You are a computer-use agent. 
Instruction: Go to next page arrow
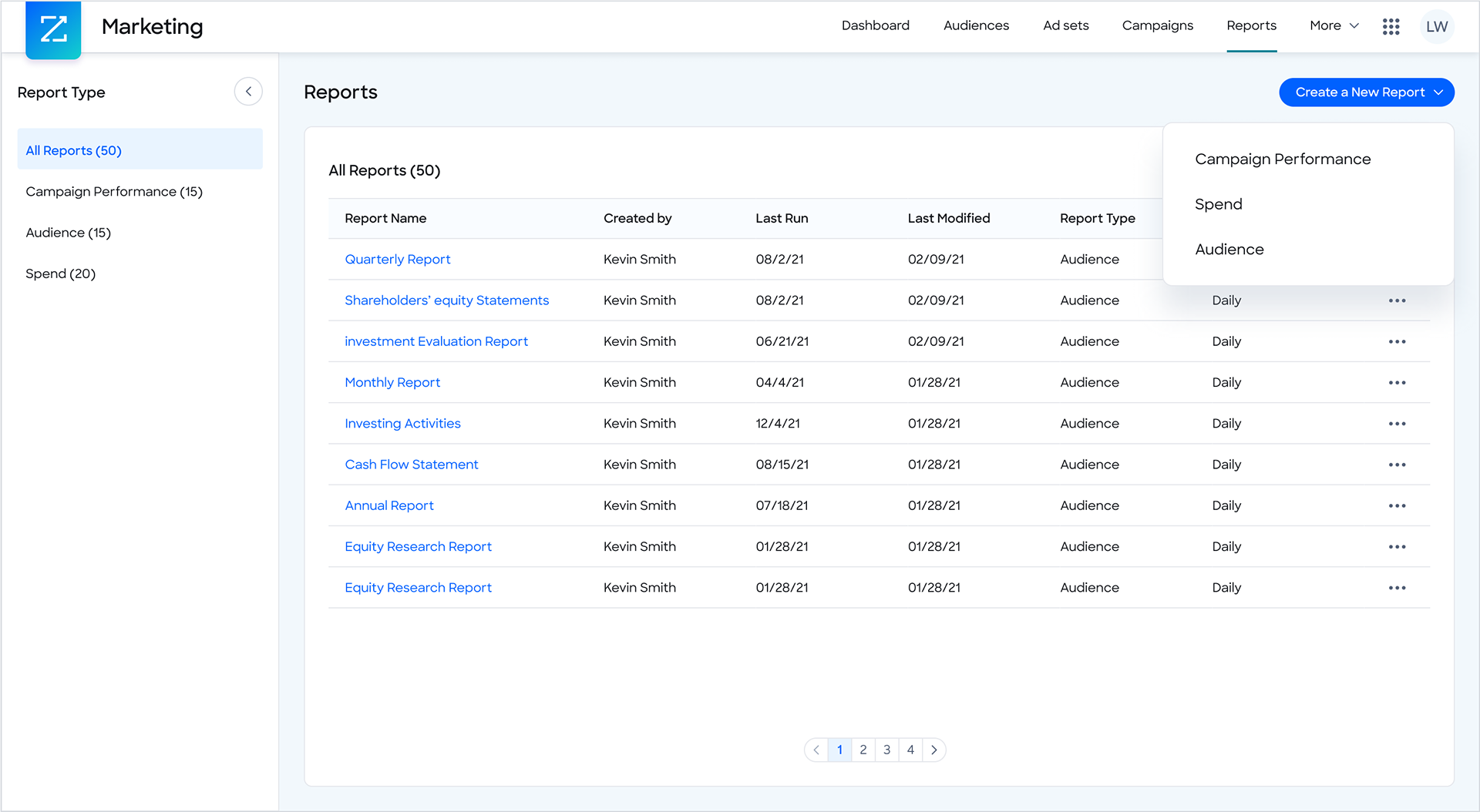pyautogui.click(x=934, y=750)
